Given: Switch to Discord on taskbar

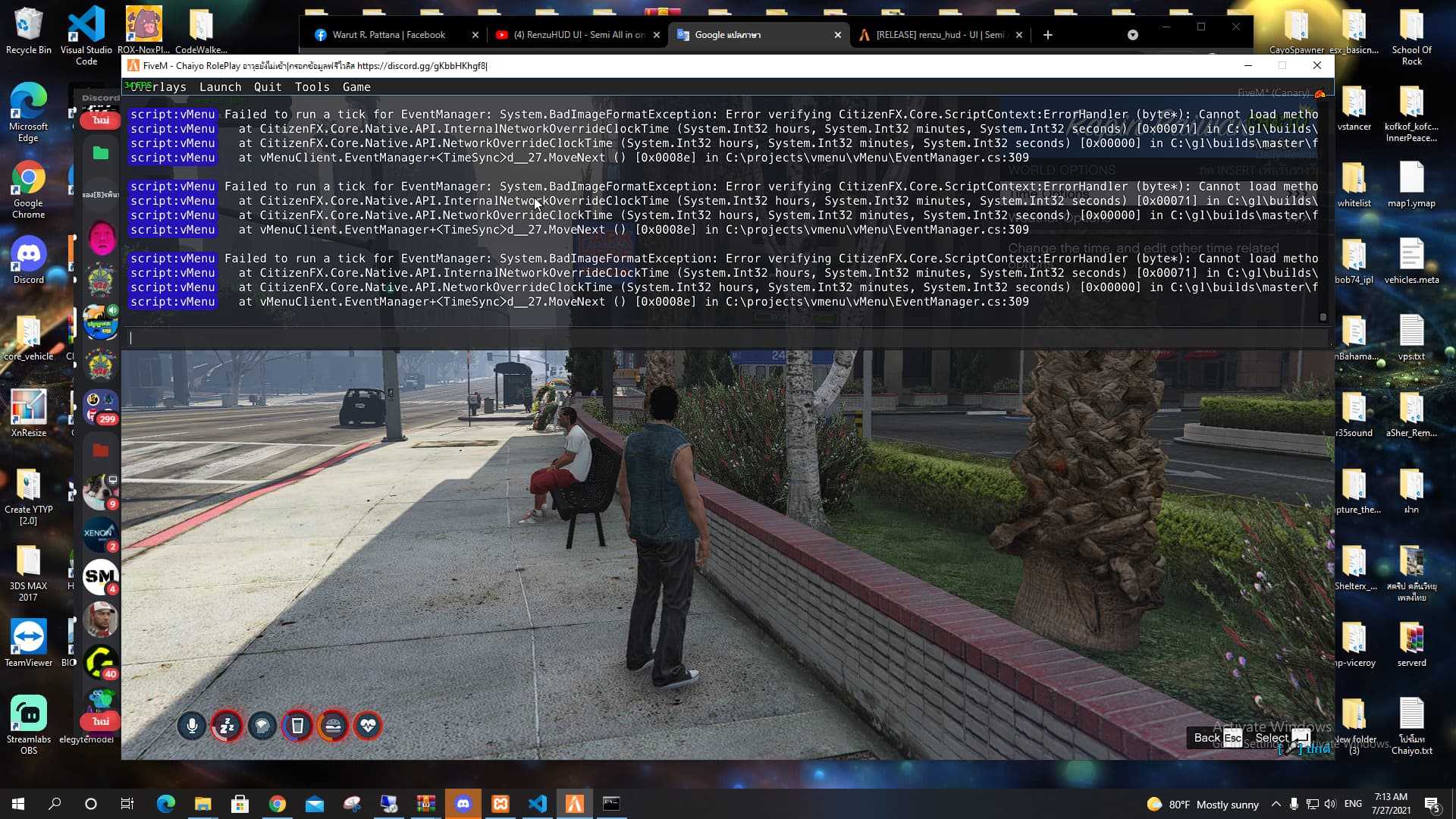Looking at the screenshot, I should [x=463, y=804].
